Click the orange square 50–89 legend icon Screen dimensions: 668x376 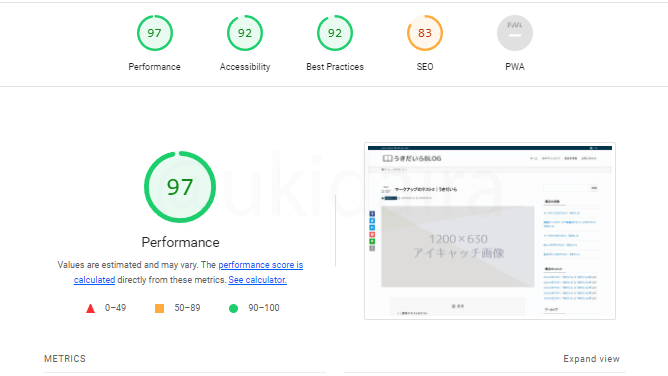coord(159,308)
